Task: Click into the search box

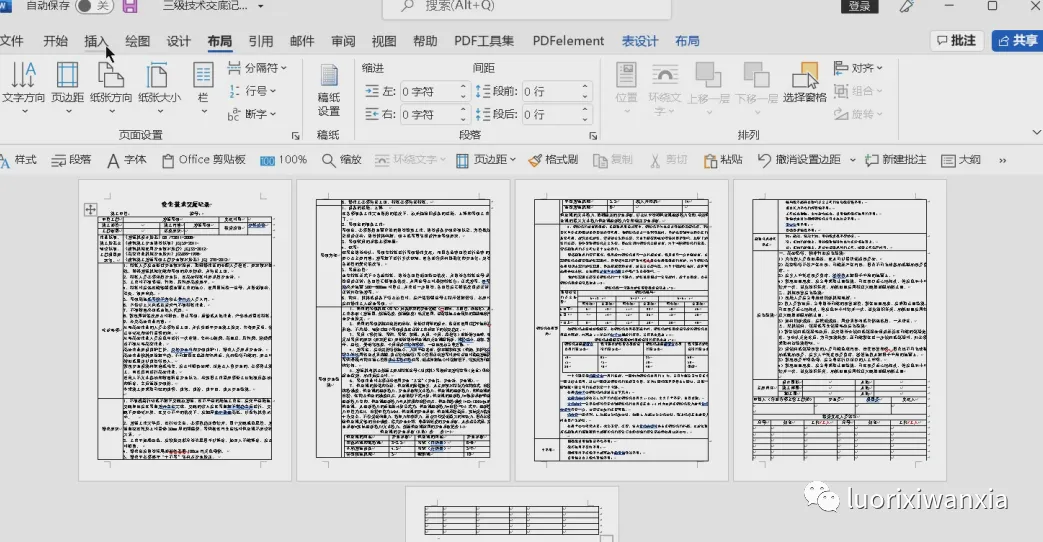Action: (x=525, y=7)
